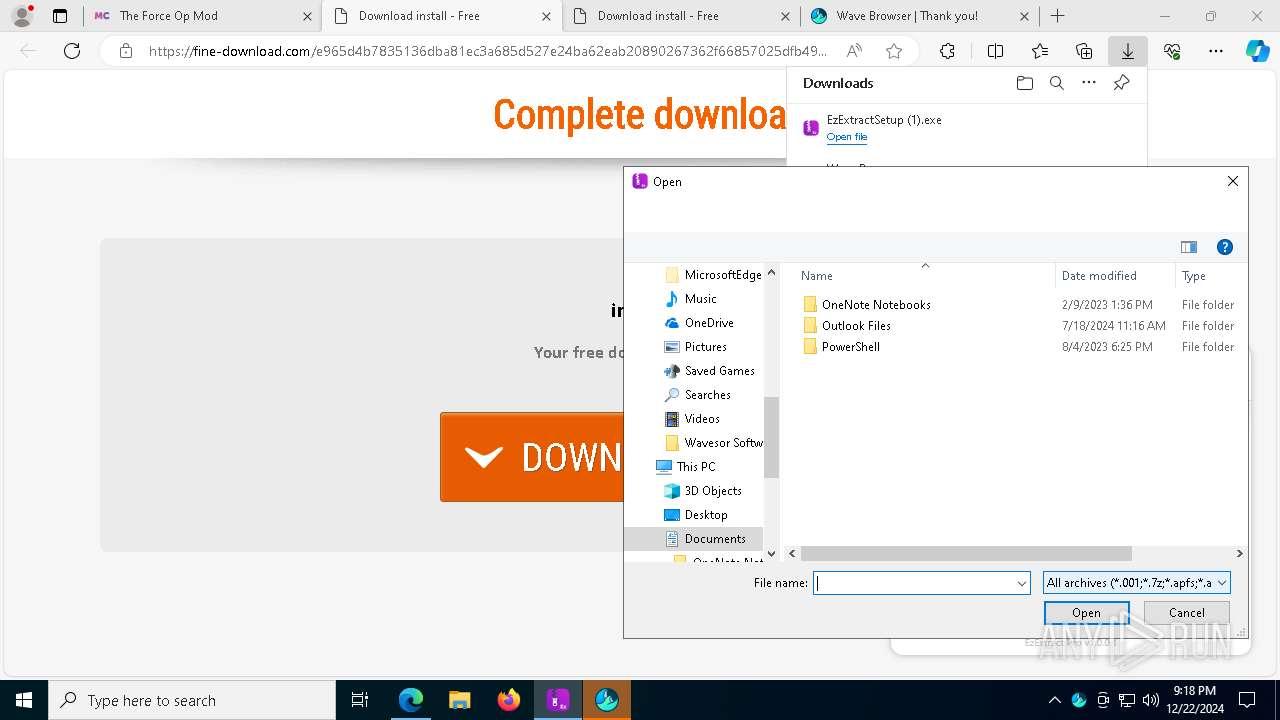Click the horizontal scrollbar in file list
Image resolution: width=1280 pixels, height=720 pixels.
pos(966,553)
